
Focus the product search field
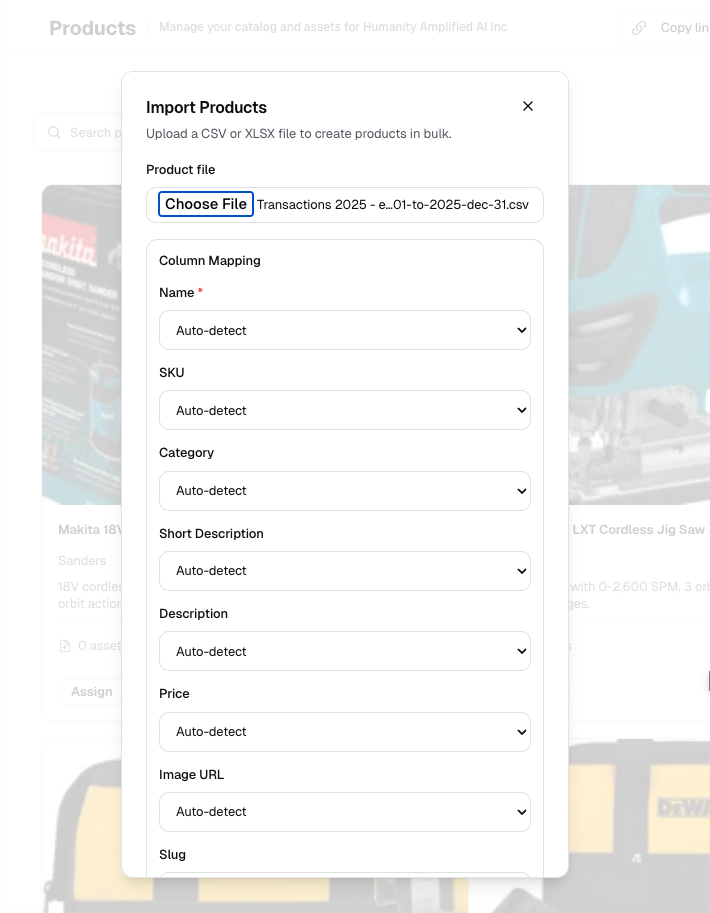[x=78, y=132]
